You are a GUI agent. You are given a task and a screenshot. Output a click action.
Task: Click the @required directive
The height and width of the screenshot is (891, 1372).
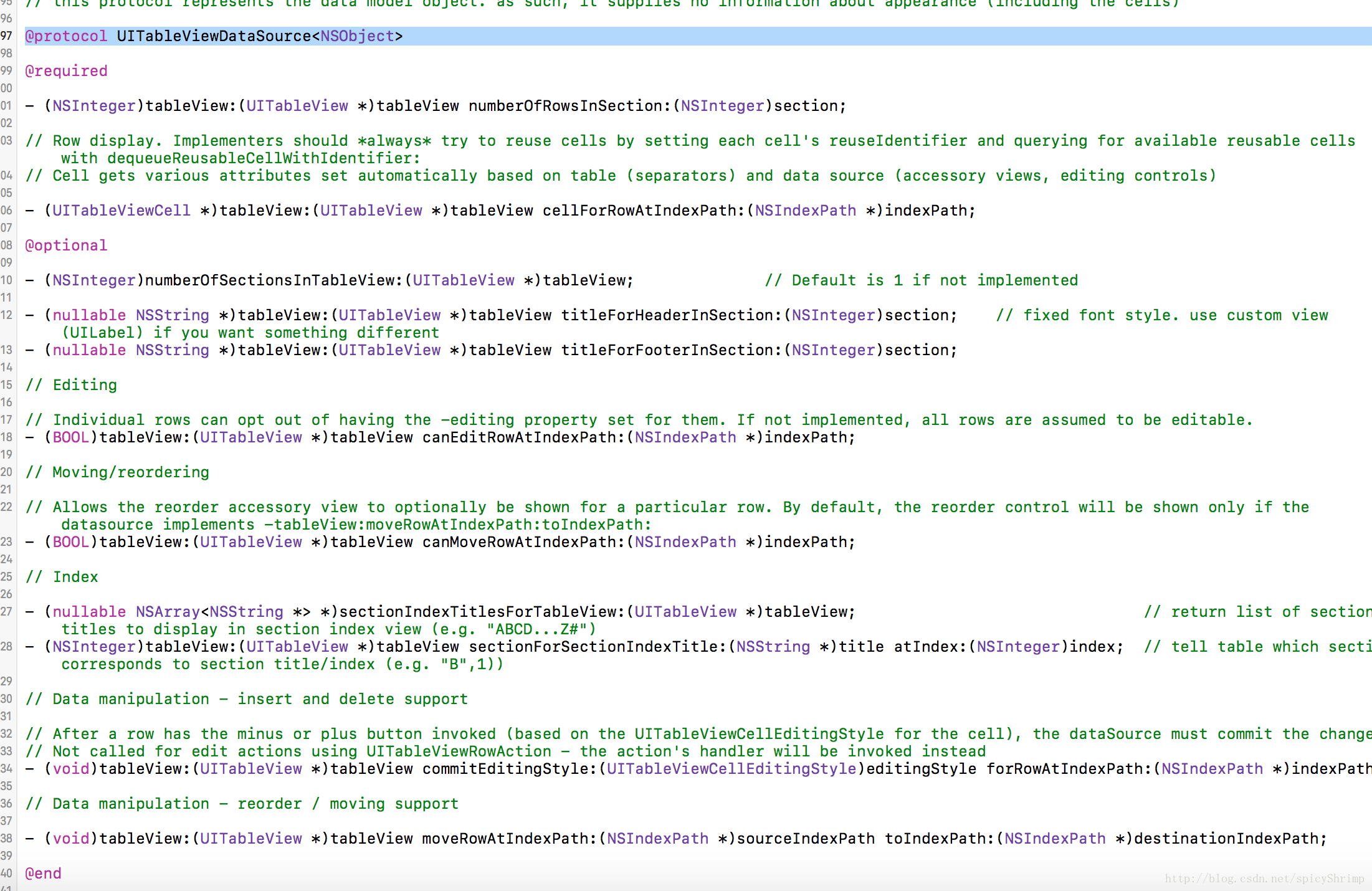point(66,71)
